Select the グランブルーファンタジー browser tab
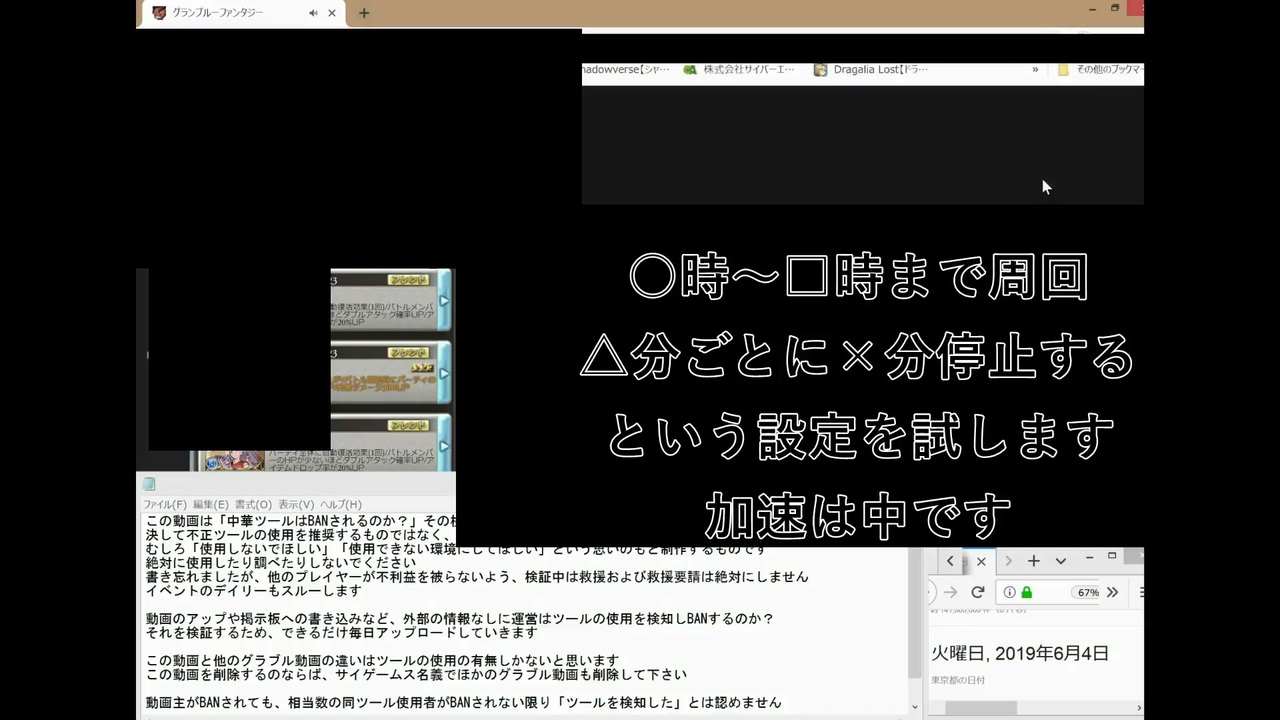This screenshot has height=720, width=1280. pos(243,13)
